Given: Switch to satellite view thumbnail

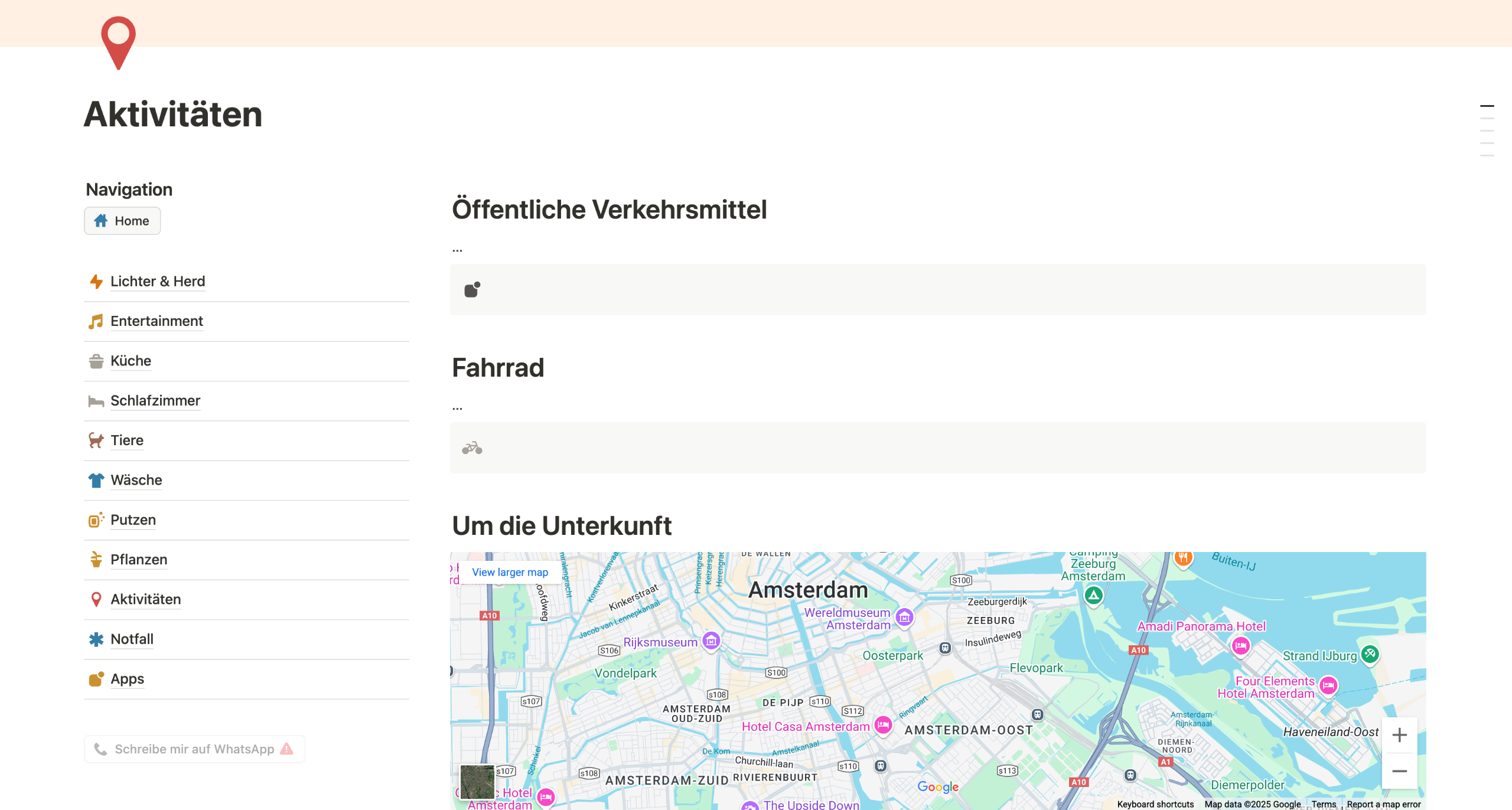Looking at the screenshot, I should coord(477,782).
